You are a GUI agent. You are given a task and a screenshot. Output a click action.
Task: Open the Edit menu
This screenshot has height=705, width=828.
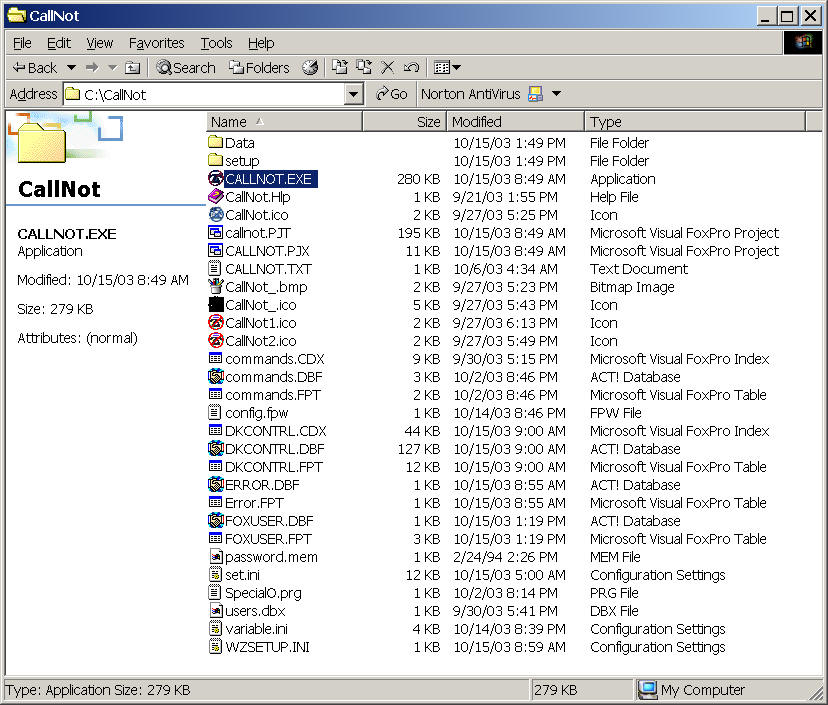(x=59, y=43)
